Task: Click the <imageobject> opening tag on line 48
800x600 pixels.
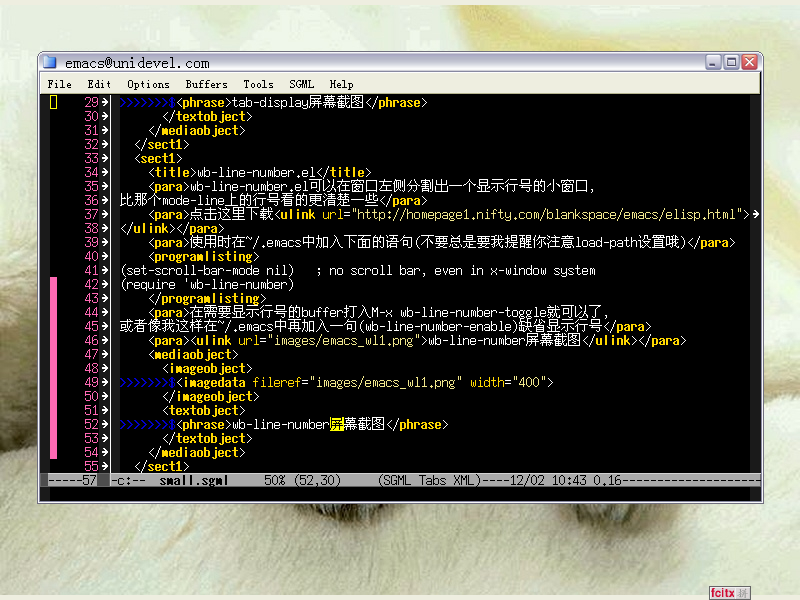Action: (207, 368)
